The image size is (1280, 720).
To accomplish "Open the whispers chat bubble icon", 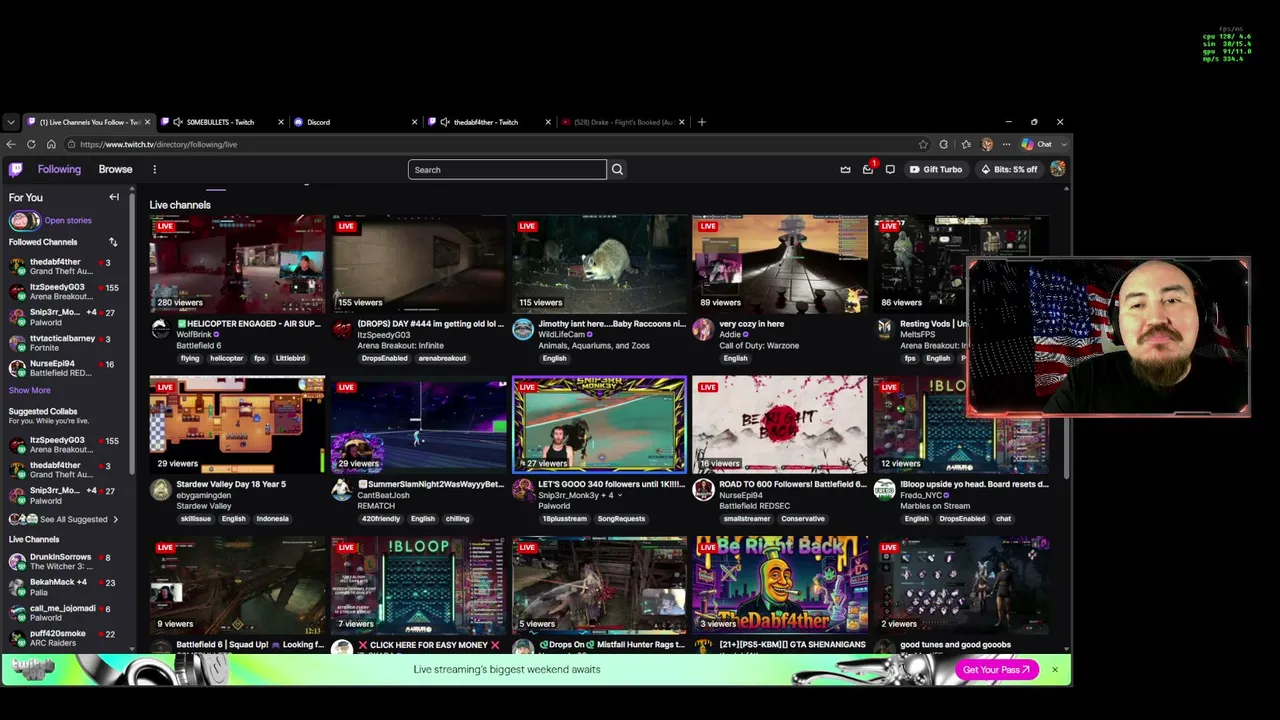I will tap(890, 170).
